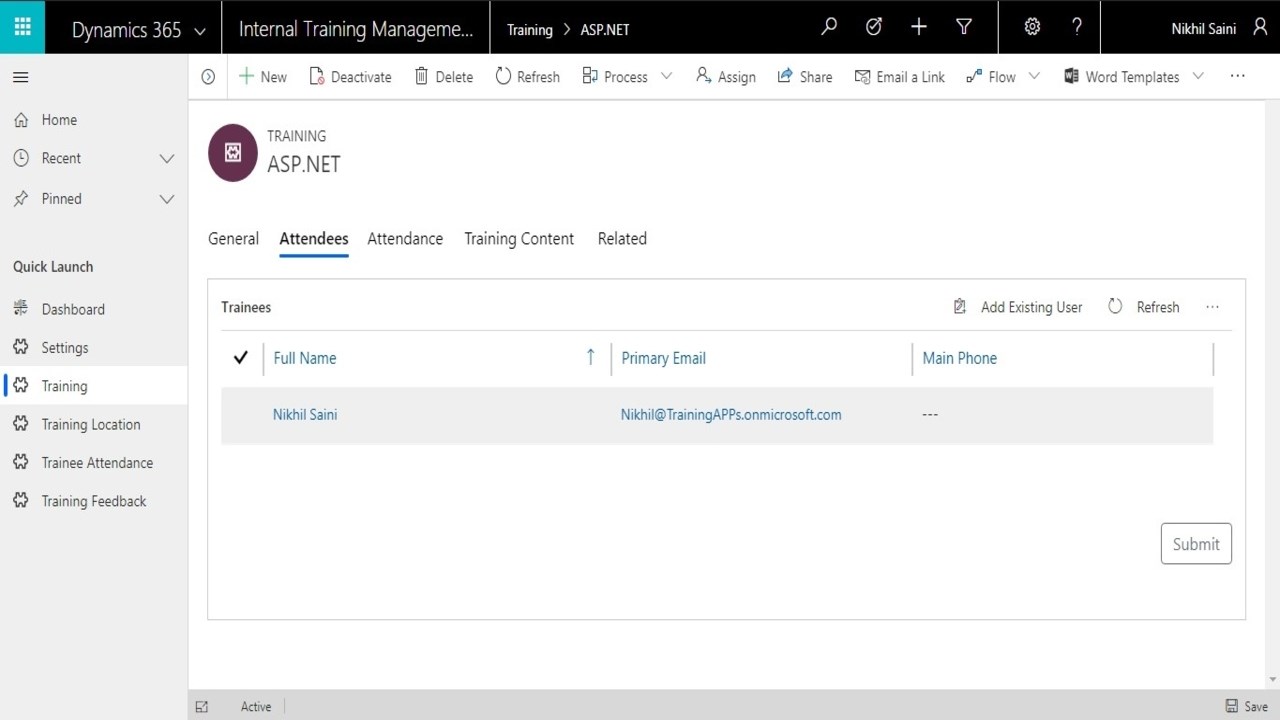The height and width of the screenshot is (720, 1280).
Task: Open Trainees subgrid more options ellipsis
Action: (1213, 307)
